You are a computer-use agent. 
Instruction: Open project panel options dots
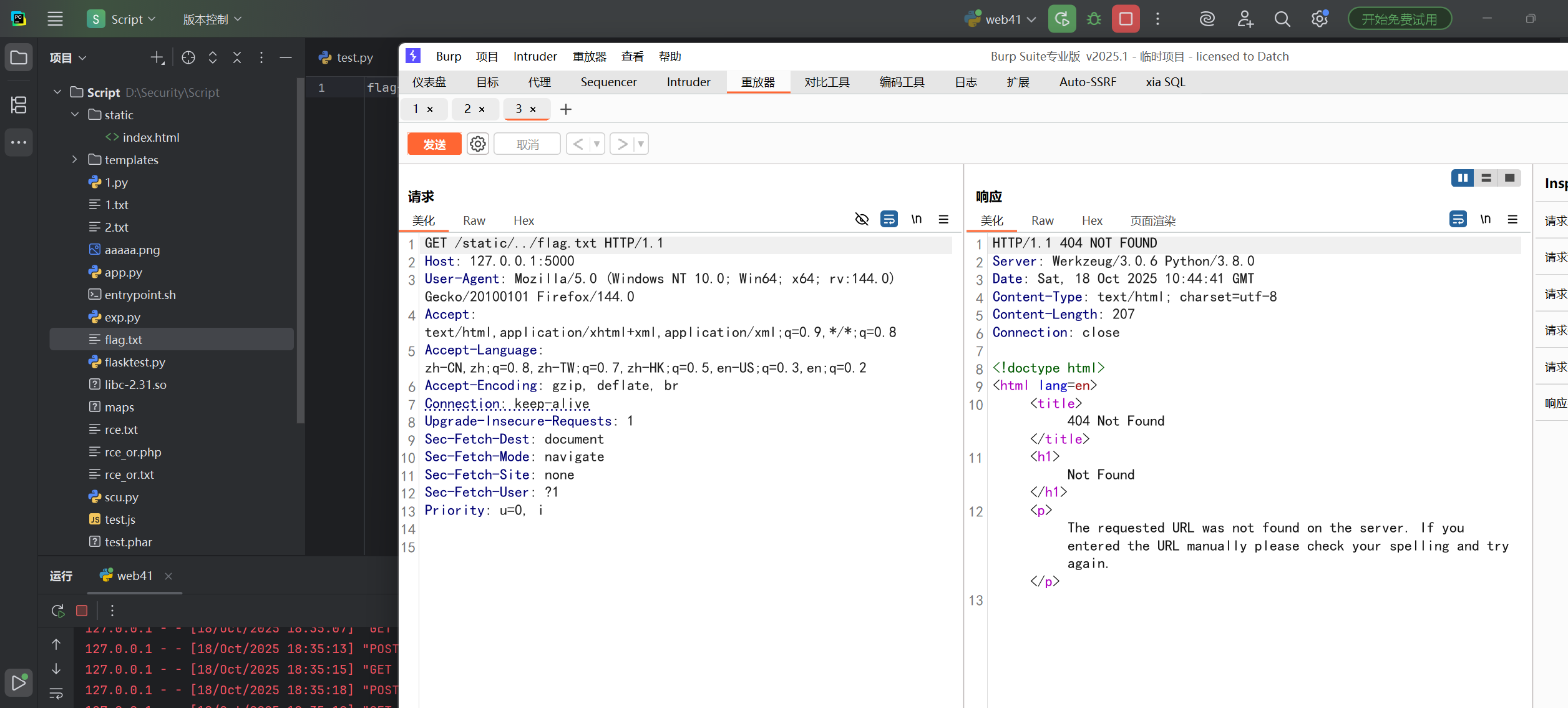pyautogui.click(x=261, y=57)
